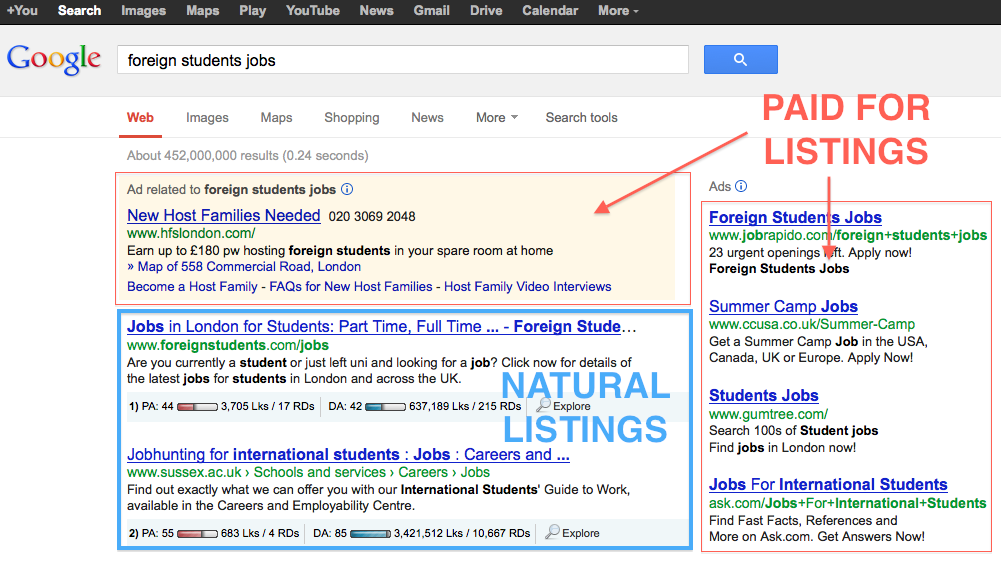Switch to the Images results tab

[207, 118]
